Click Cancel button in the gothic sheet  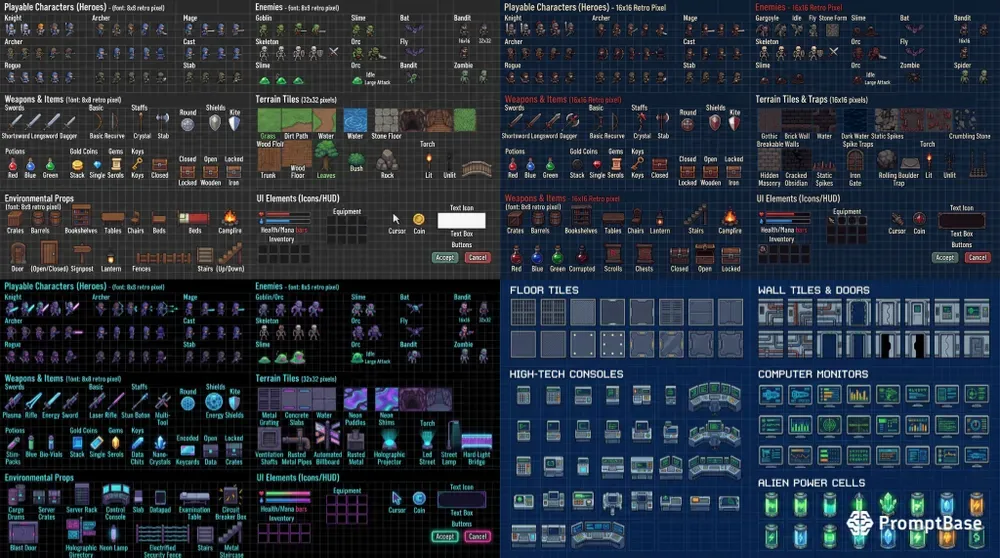tap(978, 258)
